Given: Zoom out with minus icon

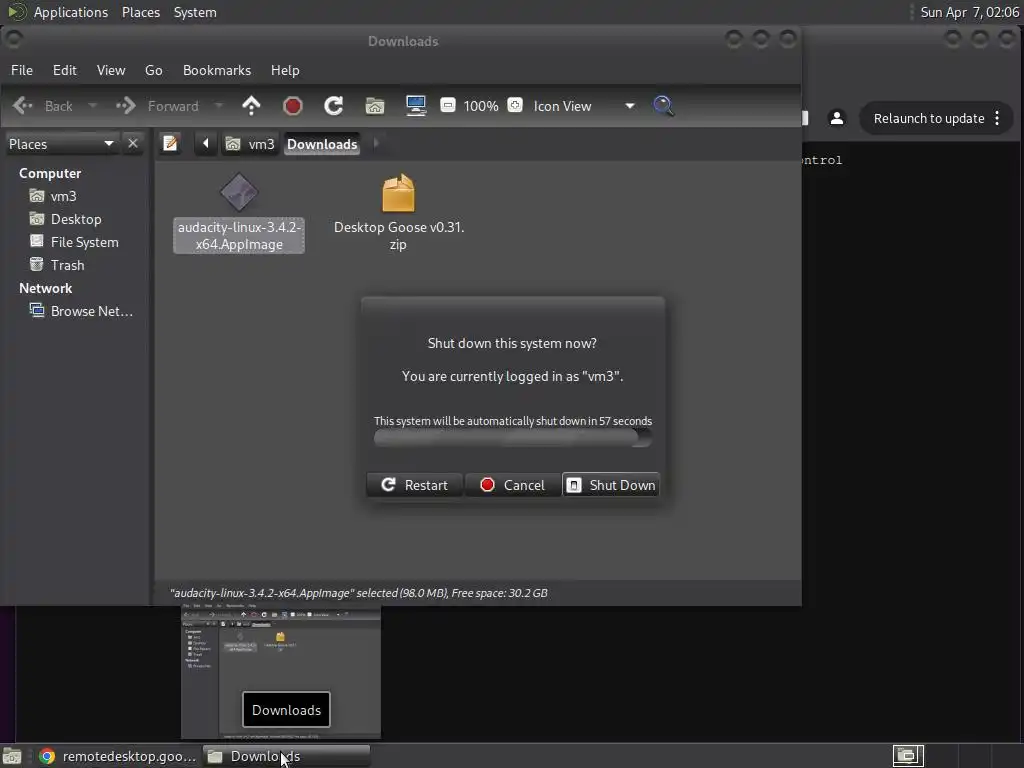Looking at the screenshot, I should [x=447, y=105].
